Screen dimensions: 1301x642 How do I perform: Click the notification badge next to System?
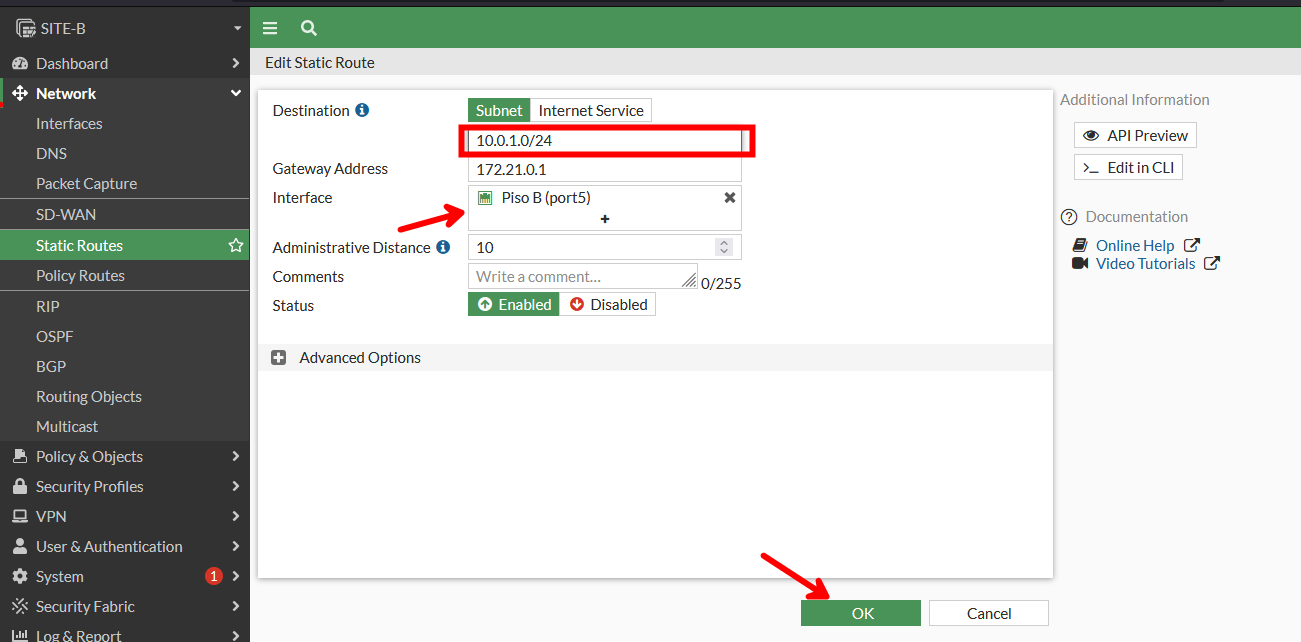tap(213, 576)
